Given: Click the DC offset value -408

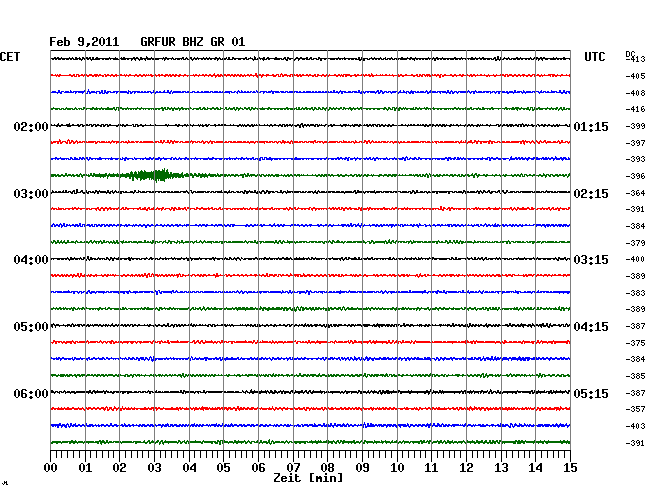Looking at the screenshot, I should coord(635,93).
